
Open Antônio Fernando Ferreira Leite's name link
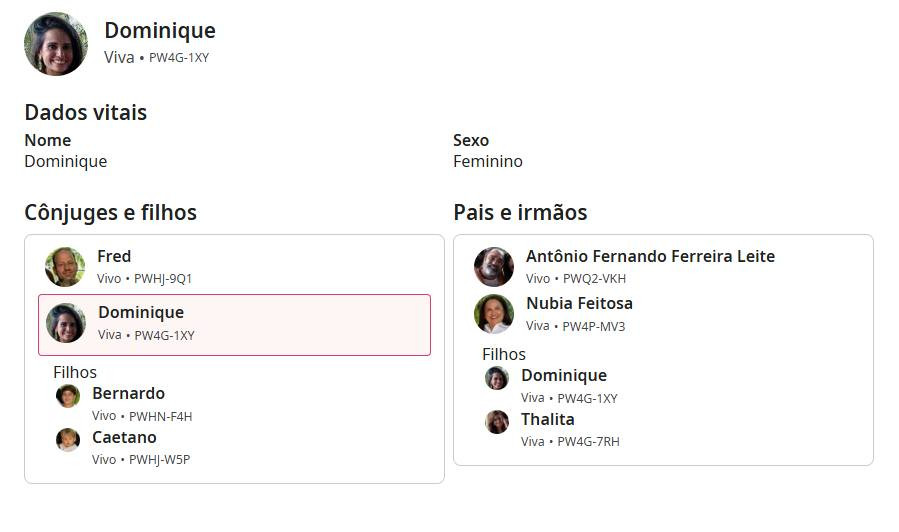(x=650, y=257)
